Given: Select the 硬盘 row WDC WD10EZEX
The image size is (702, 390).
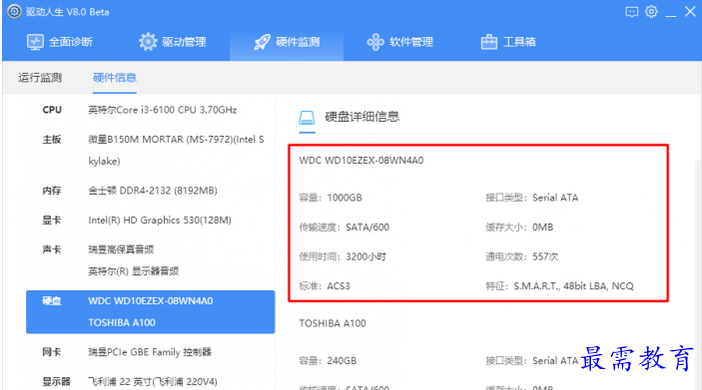Looking at the screenshot, I should [150, 312].
